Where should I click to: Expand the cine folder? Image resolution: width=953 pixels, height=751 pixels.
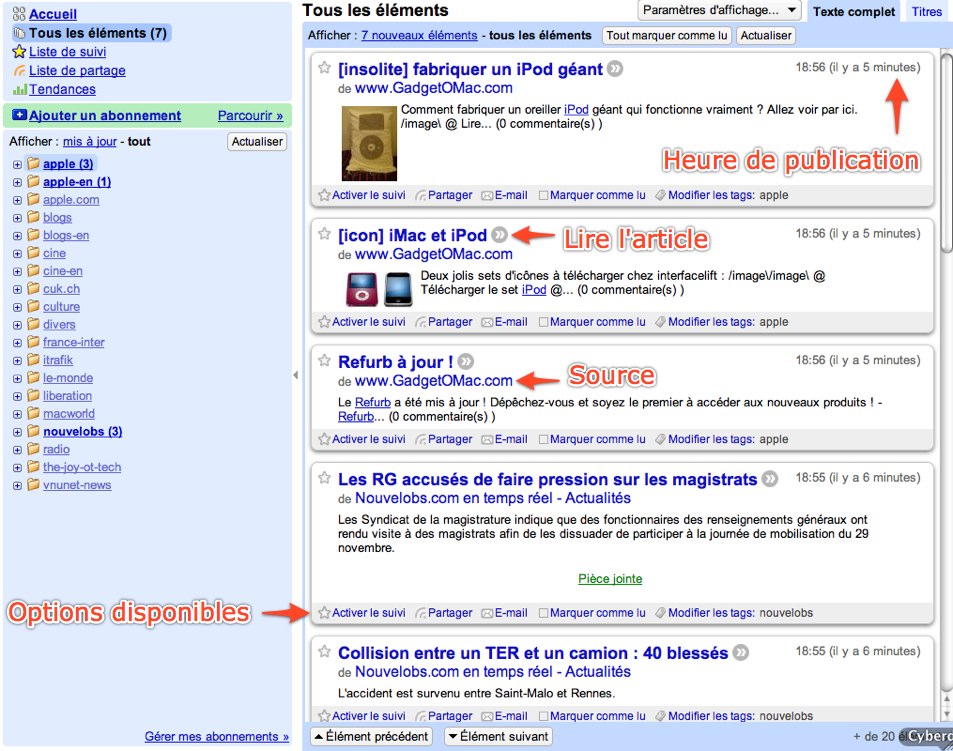coord(17,254)
